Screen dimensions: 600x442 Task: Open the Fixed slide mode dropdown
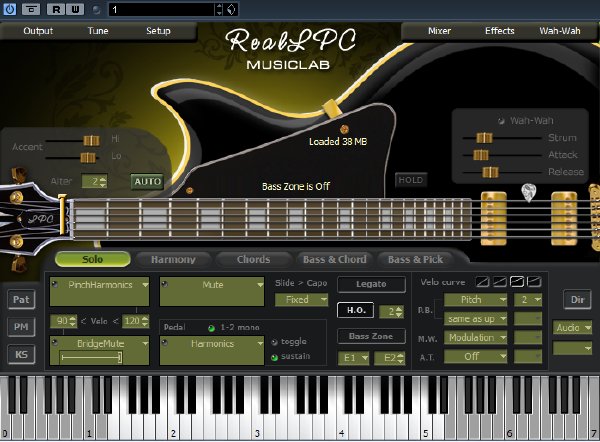point(302,300)
